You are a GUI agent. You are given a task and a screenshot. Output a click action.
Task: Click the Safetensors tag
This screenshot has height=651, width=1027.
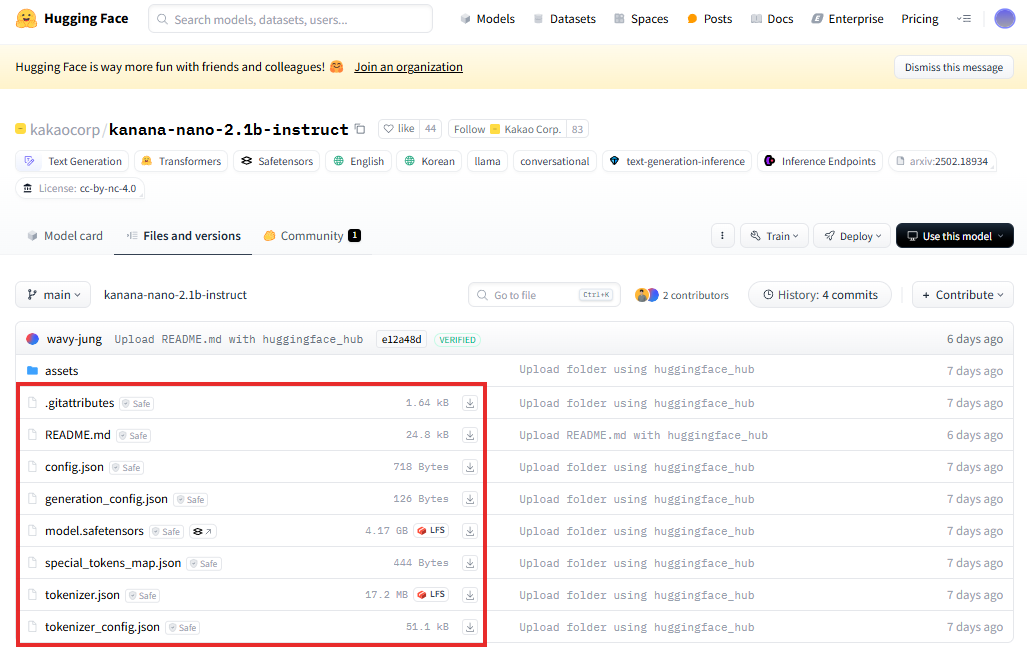coord(276,161)
